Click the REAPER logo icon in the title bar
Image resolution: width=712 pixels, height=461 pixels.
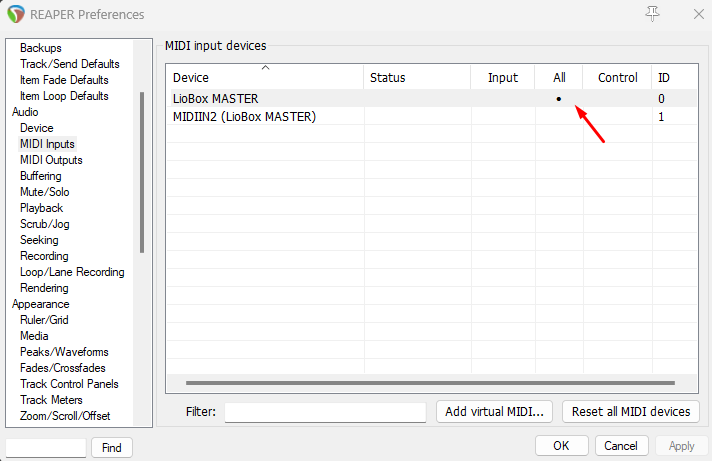tap(16, 14)
